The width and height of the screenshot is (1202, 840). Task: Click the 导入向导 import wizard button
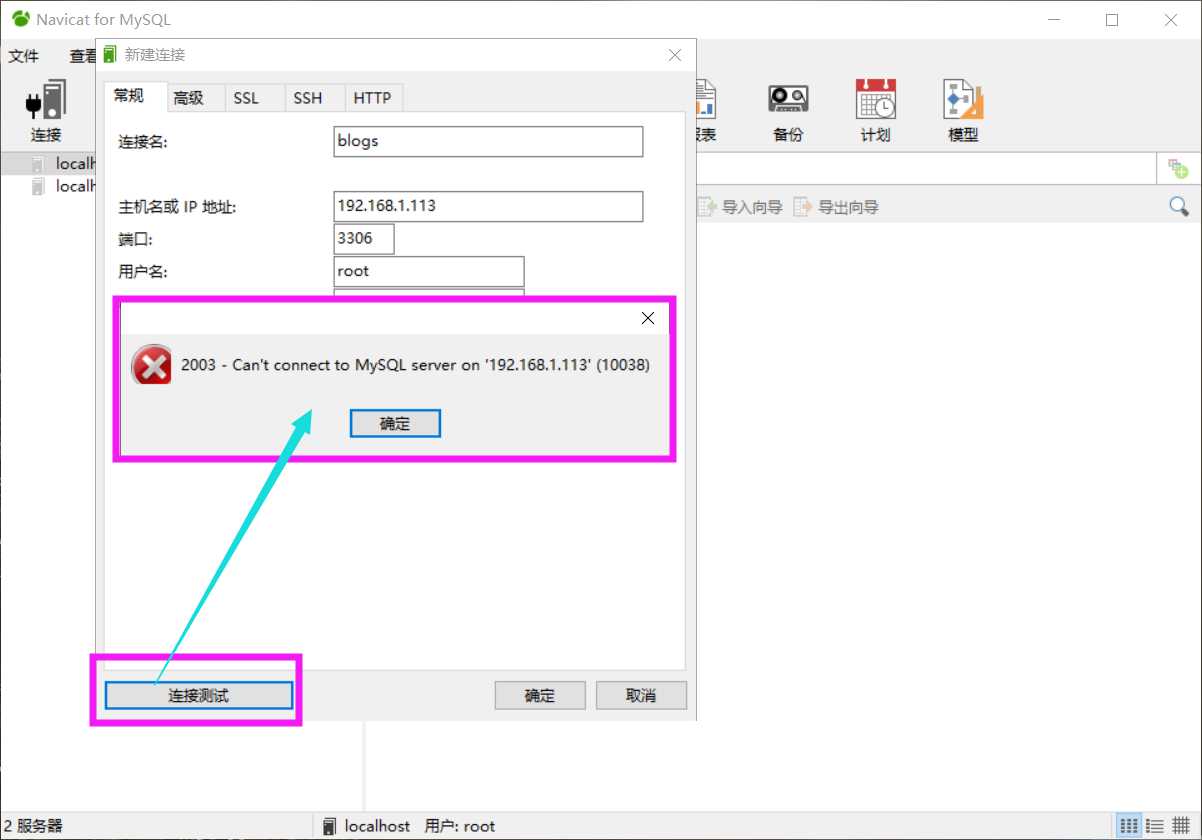(740, 207)
